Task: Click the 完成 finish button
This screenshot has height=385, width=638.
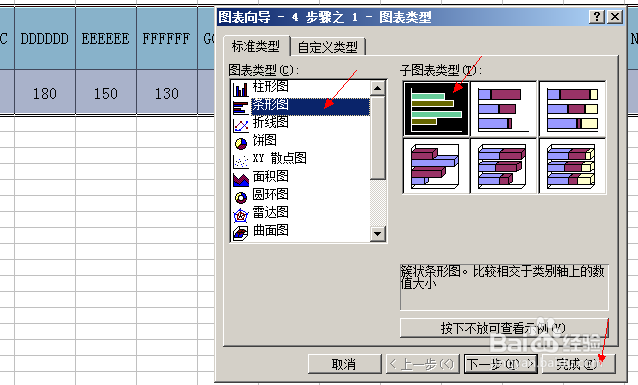Action: [578, 364]
